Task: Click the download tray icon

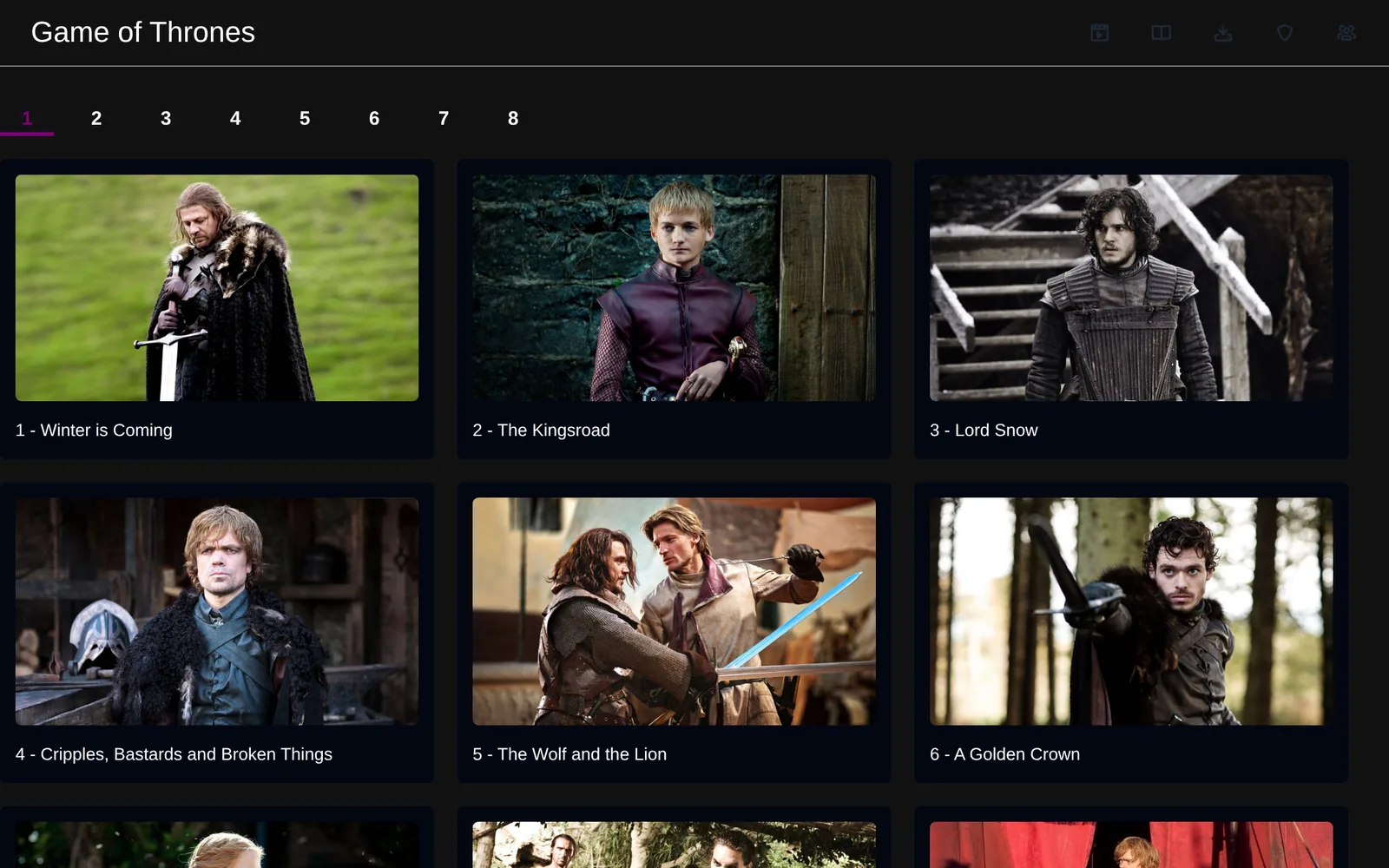Action: pyautogui.click(x=1222, y=33)
